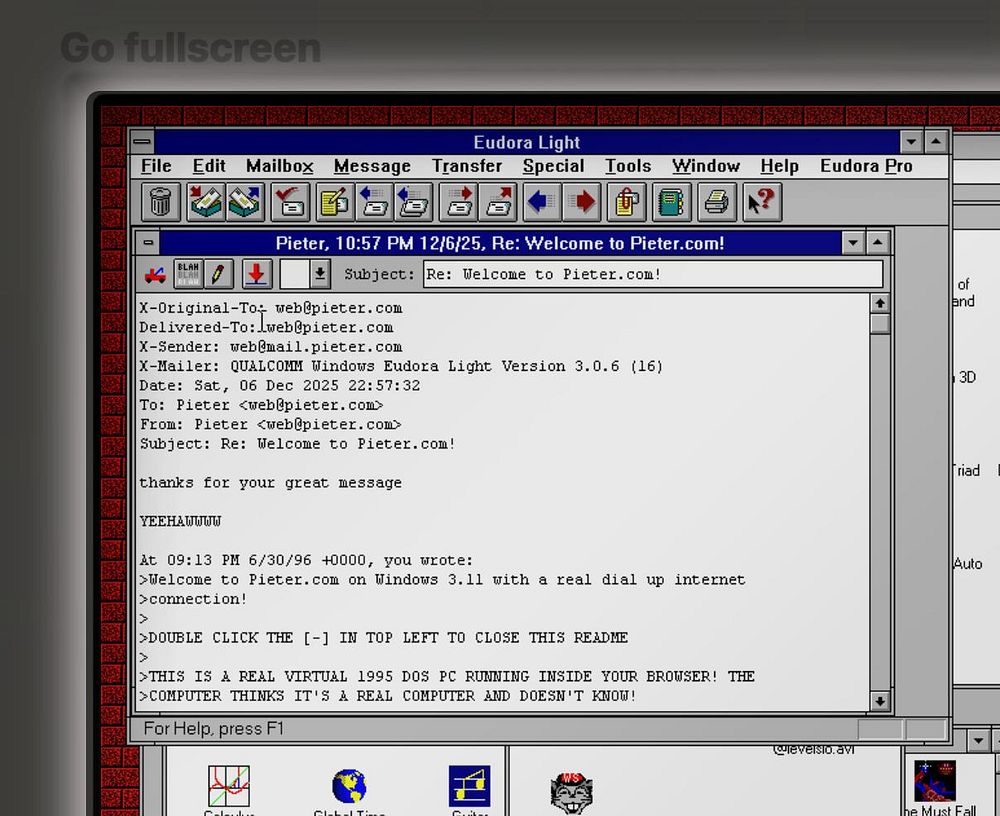The height and width of the screenshot is (816, 1000).
Task: Open the Special menu
Action: [554, 166]
